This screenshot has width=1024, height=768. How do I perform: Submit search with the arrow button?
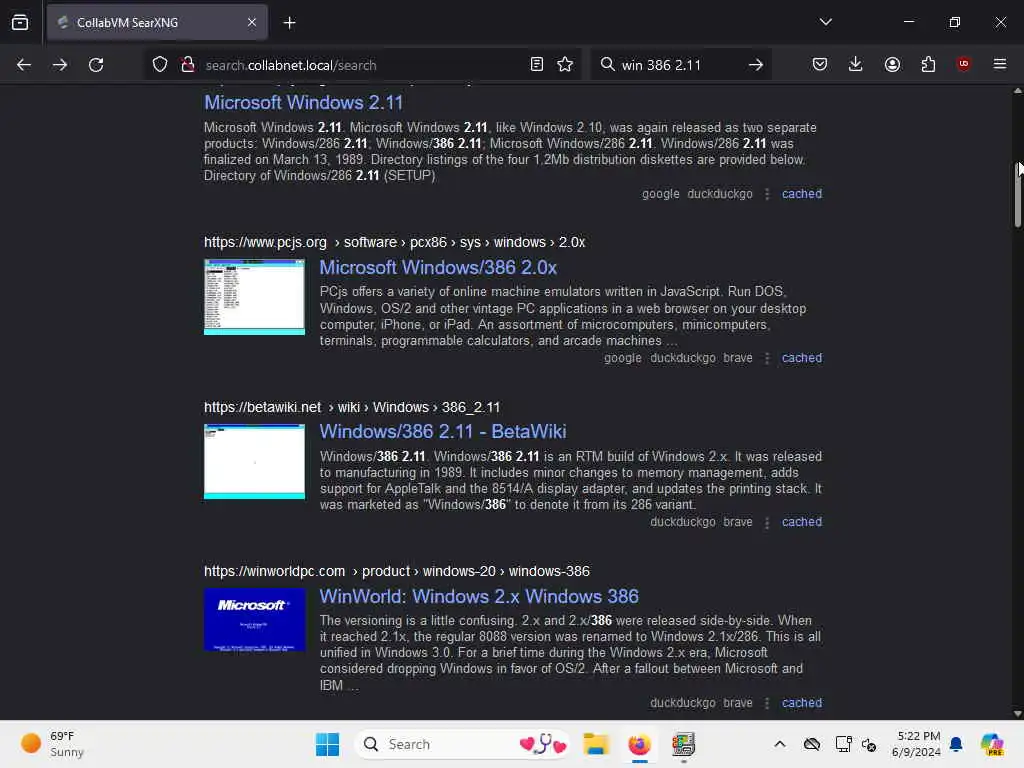(756, 65)
